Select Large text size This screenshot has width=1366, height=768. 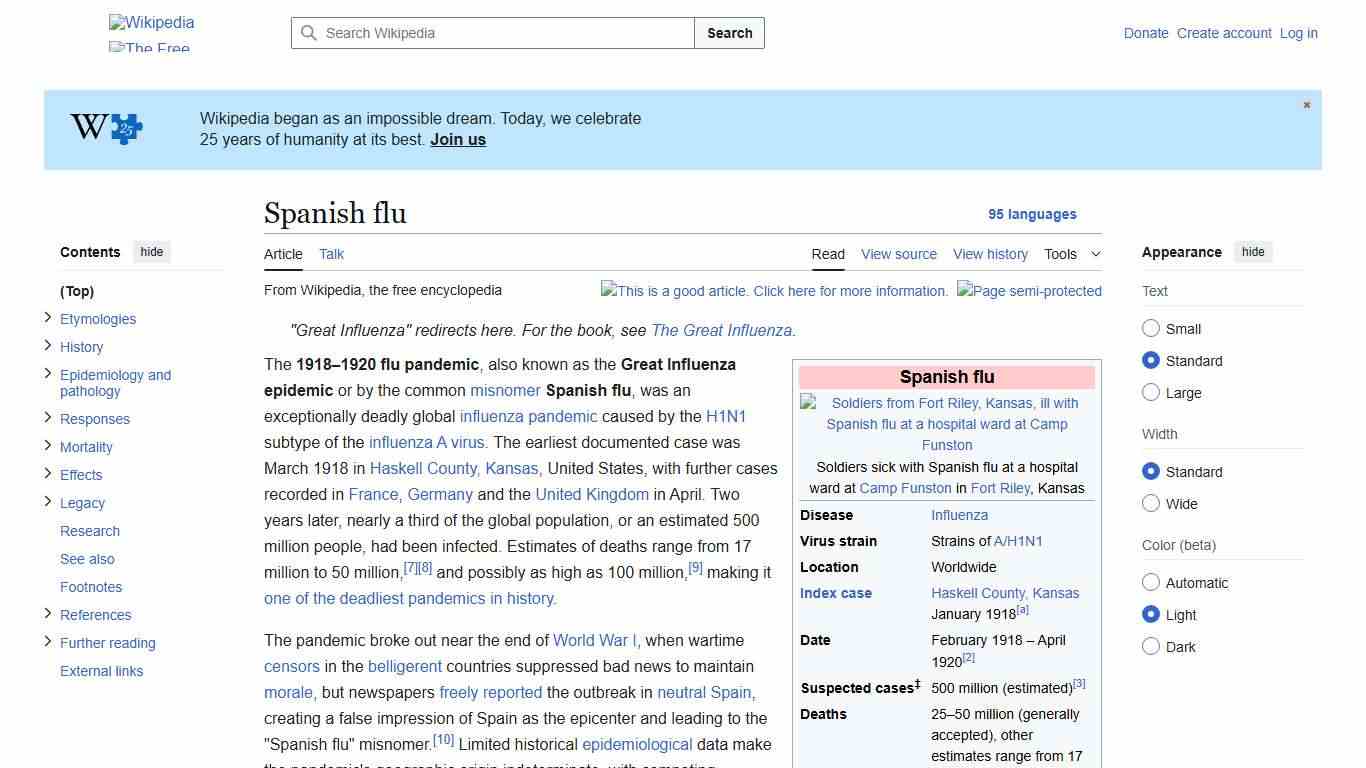(x=1151, y=392)
